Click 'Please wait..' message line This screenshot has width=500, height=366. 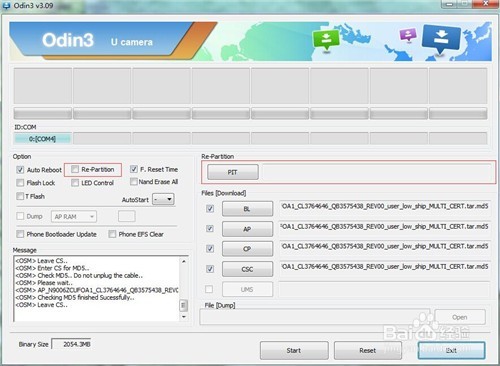(x=44, y=283)
